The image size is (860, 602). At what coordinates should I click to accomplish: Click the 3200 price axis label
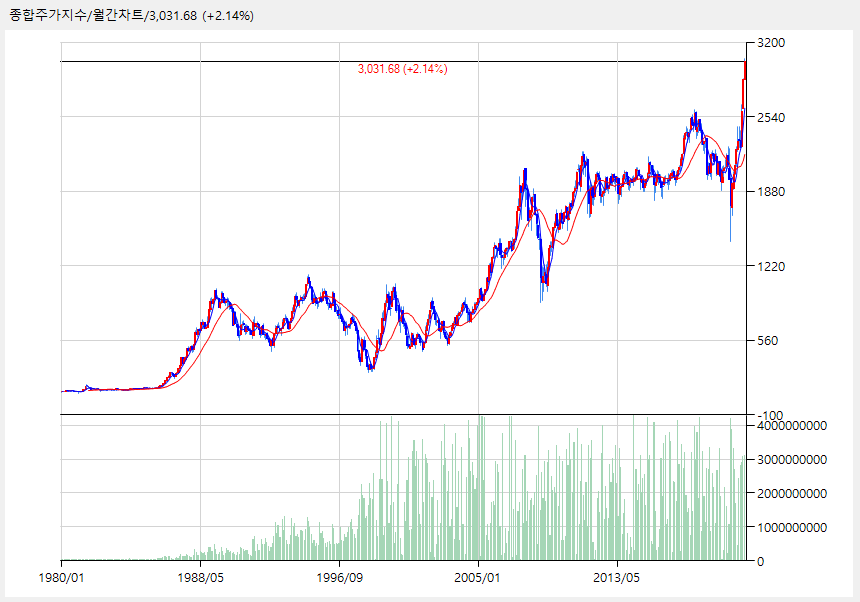pos(771,43)
